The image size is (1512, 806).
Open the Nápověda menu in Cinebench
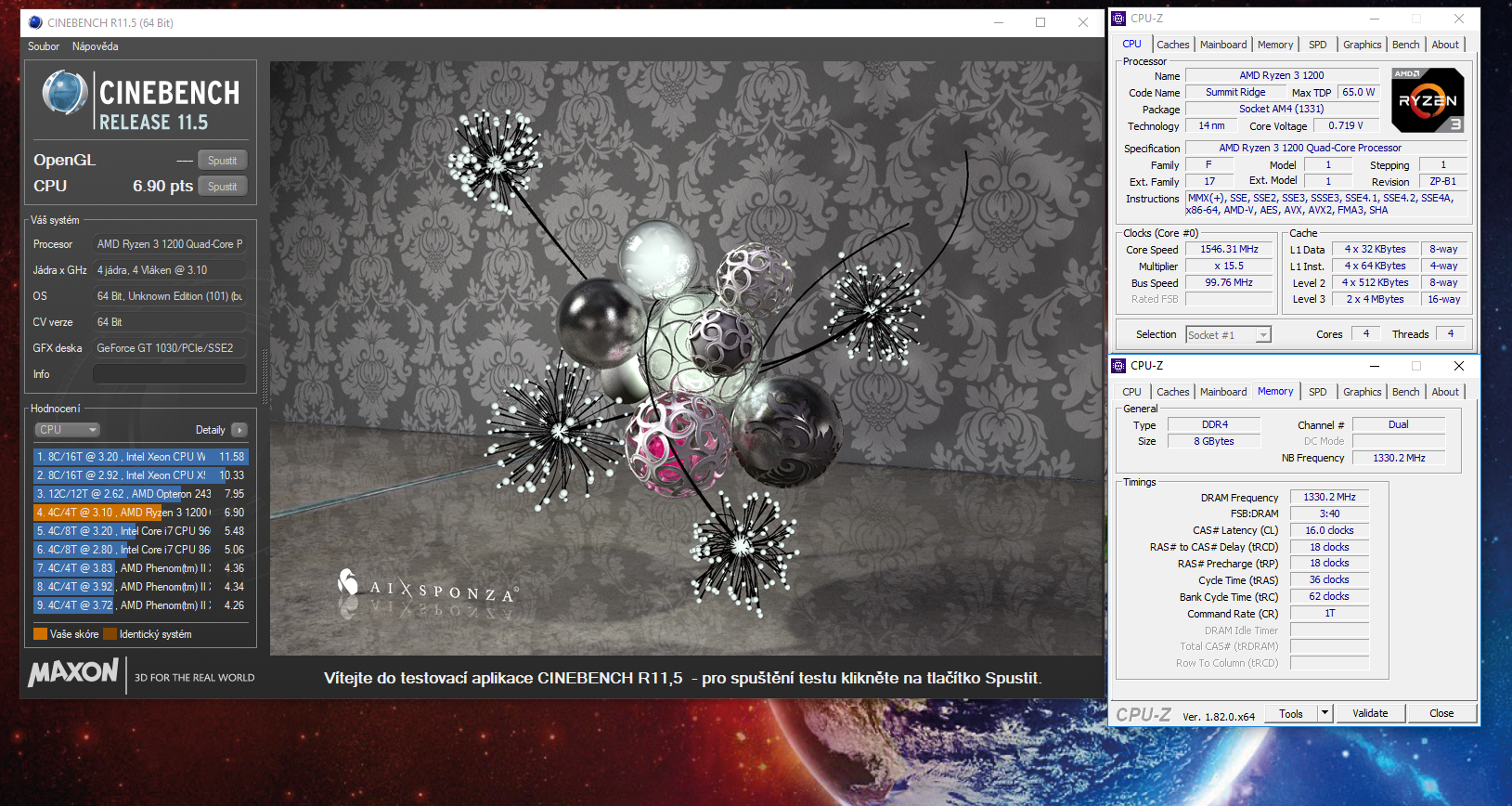95,46
